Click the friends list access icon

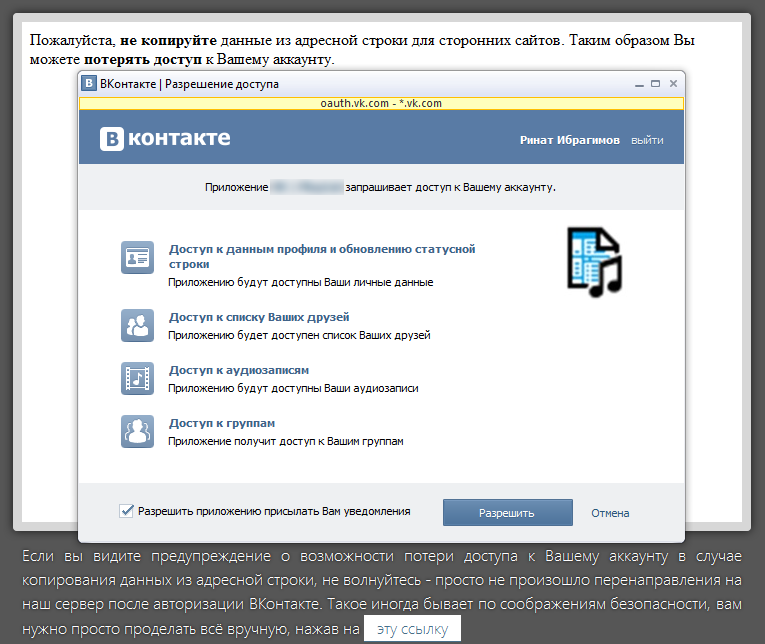tap(138, 325)
